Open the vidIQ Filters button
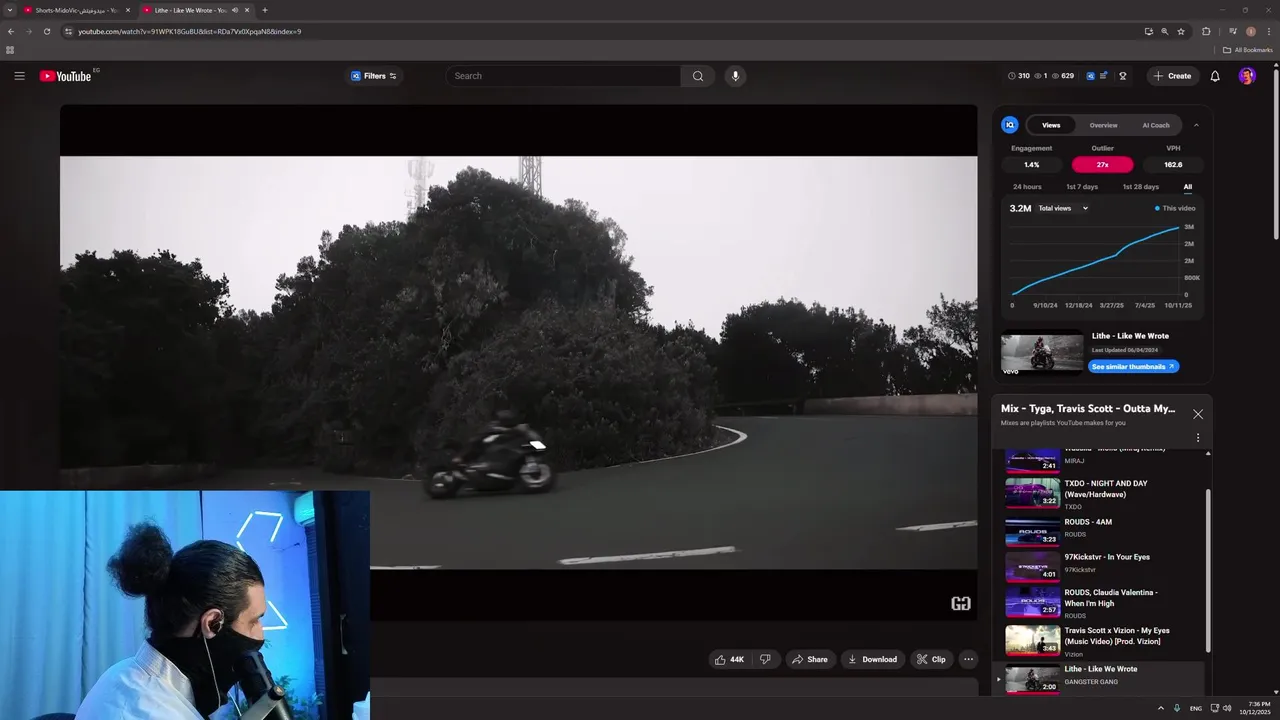This screenshot has height=720, width=1280. pyautogui.click(x=374, y=76)
